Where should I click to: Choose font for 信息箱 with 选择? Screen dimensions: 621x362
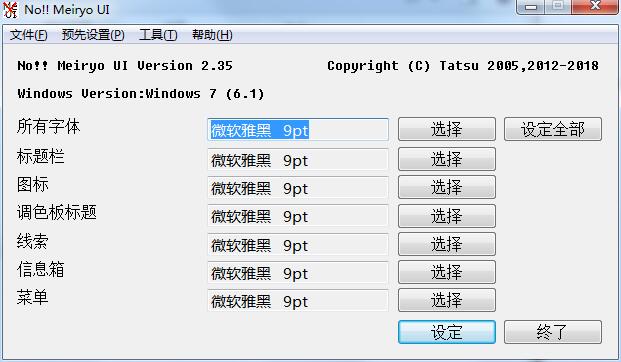447,272
